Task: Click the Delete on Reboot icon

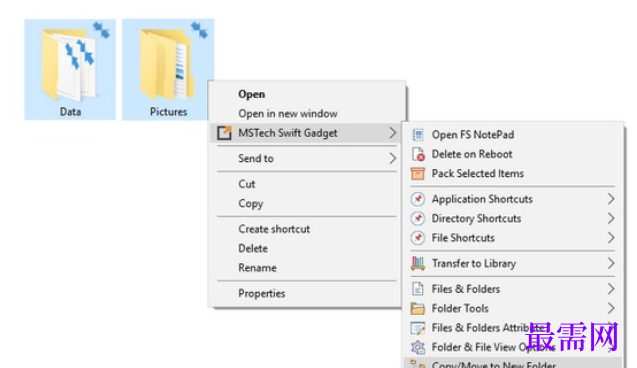Action: coord(418,154)
